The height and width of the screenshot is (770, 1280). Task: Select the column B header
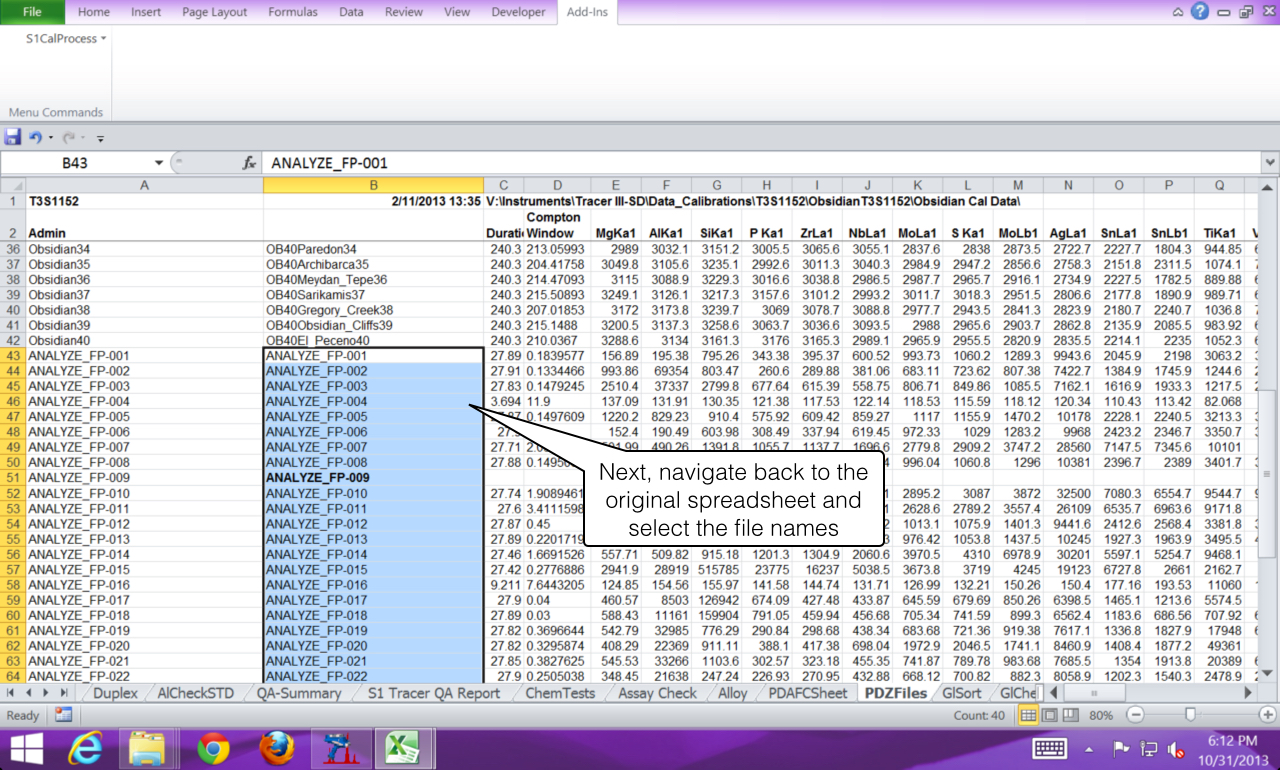coord(373,185)
